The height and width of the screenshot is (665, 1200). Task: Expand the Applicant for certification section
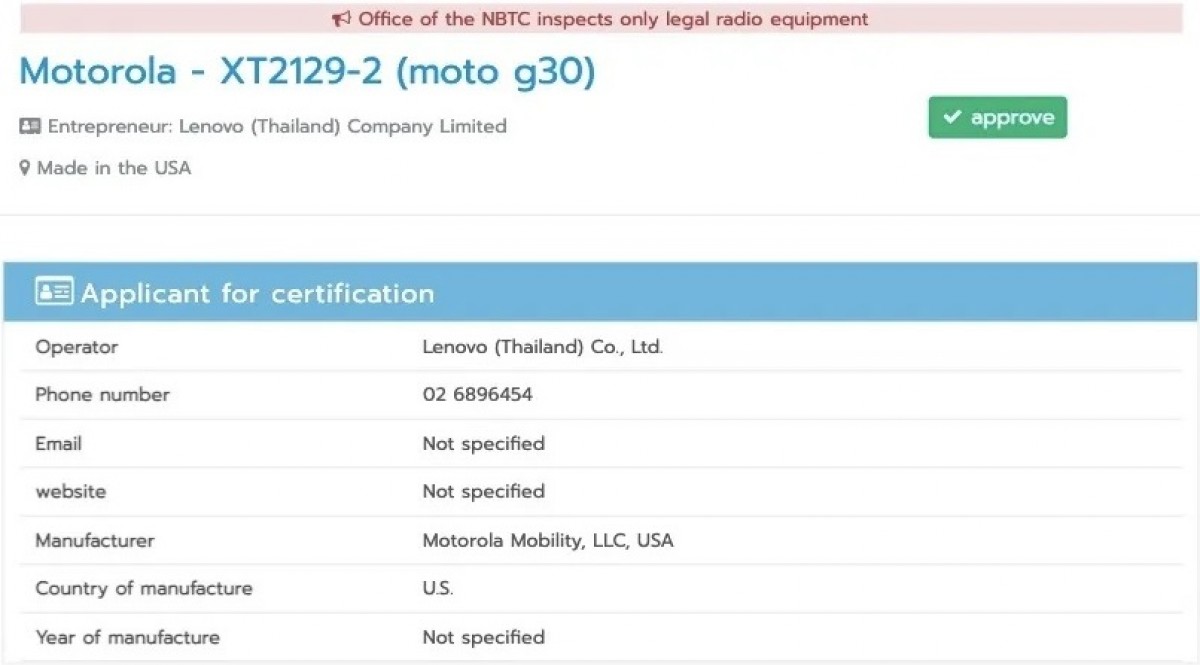coord(258,293)
